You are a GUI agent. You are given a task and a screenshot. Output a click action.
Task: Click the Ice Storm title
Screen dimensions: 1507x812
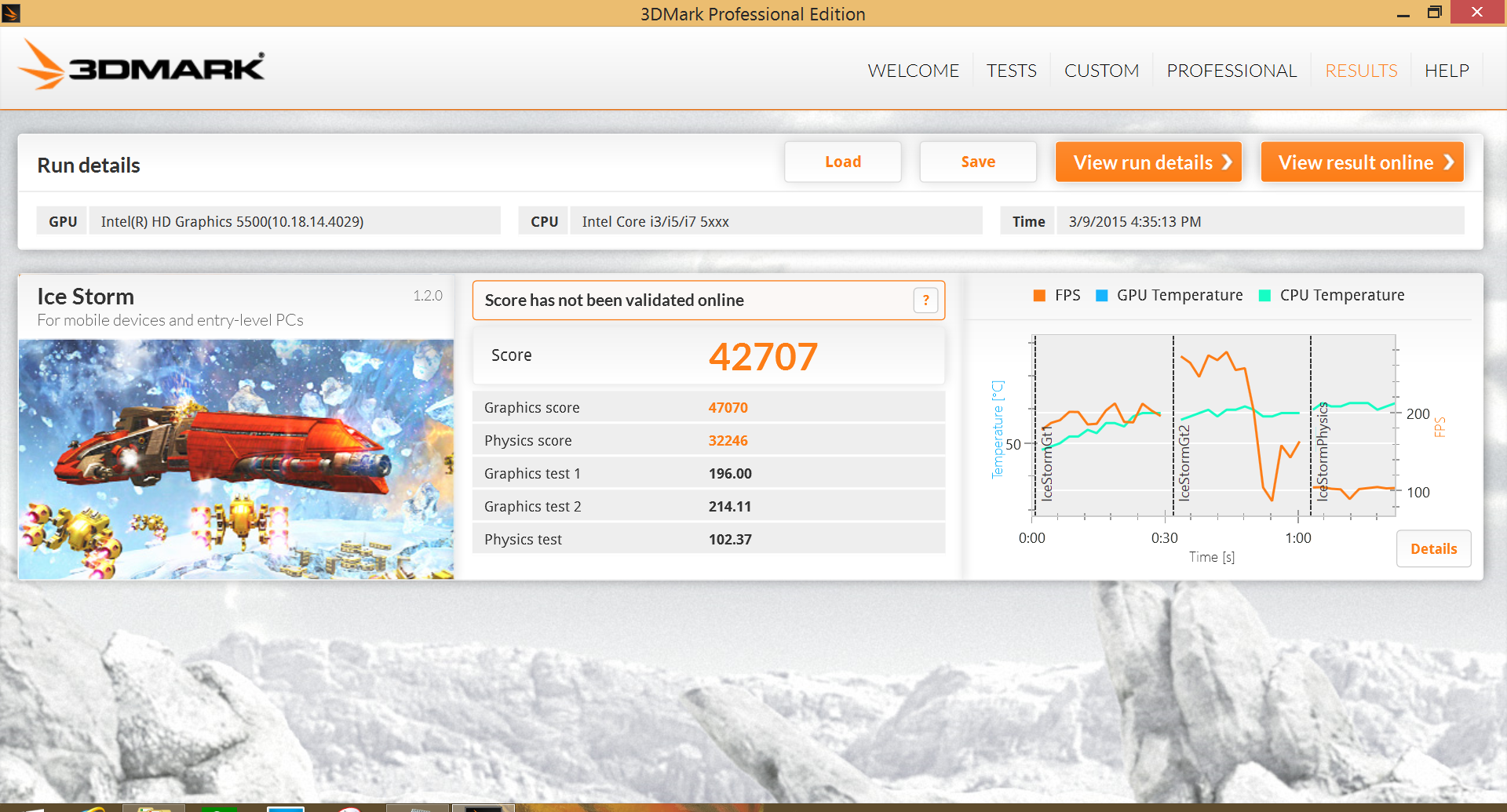tap(86, 297)
